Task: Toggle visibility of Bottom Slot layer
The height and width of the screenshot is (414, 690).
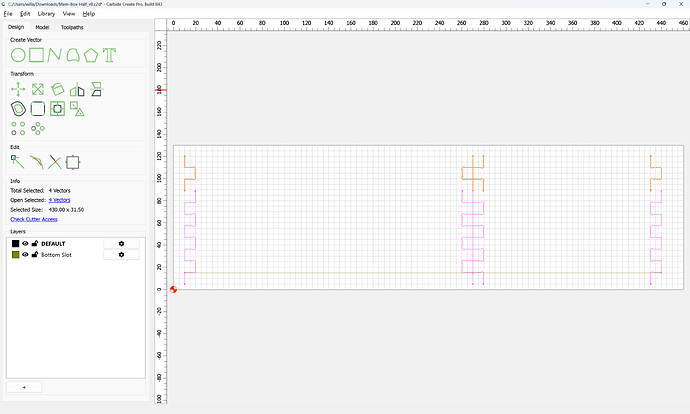Action: (x=25, y=255)
